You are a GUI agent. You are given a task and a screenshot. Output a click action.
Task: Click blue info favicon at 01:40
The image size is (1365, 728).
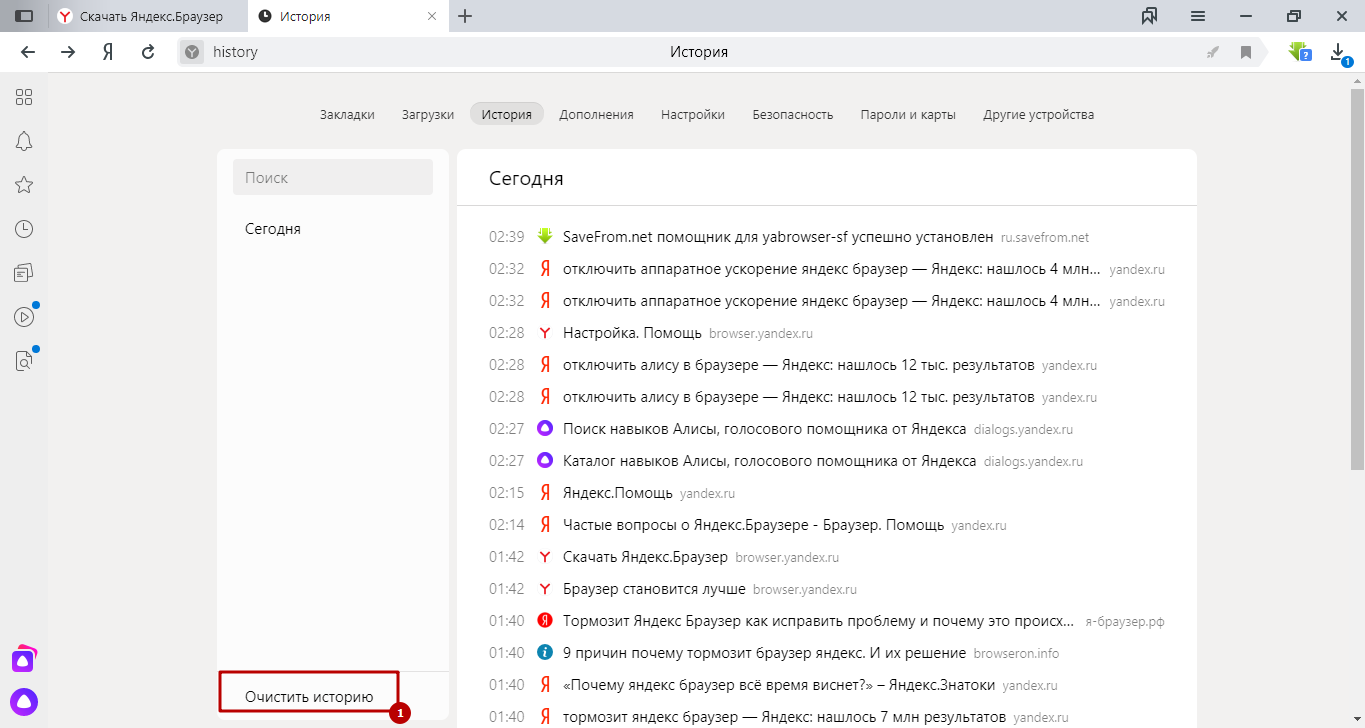545,653
